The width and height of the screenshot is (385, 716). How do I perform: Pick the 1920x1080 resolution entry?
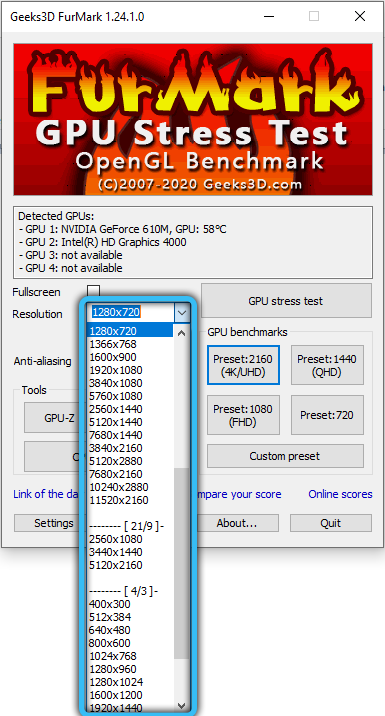130,370
